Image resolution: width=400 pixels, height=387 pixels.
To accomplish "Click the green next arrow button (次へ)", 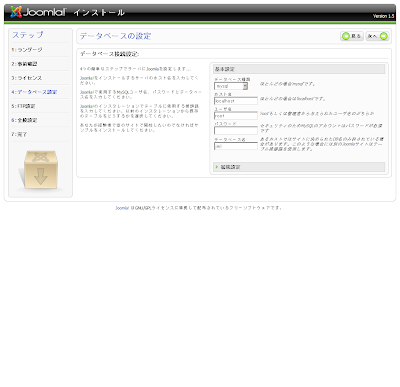I will 377,36.
